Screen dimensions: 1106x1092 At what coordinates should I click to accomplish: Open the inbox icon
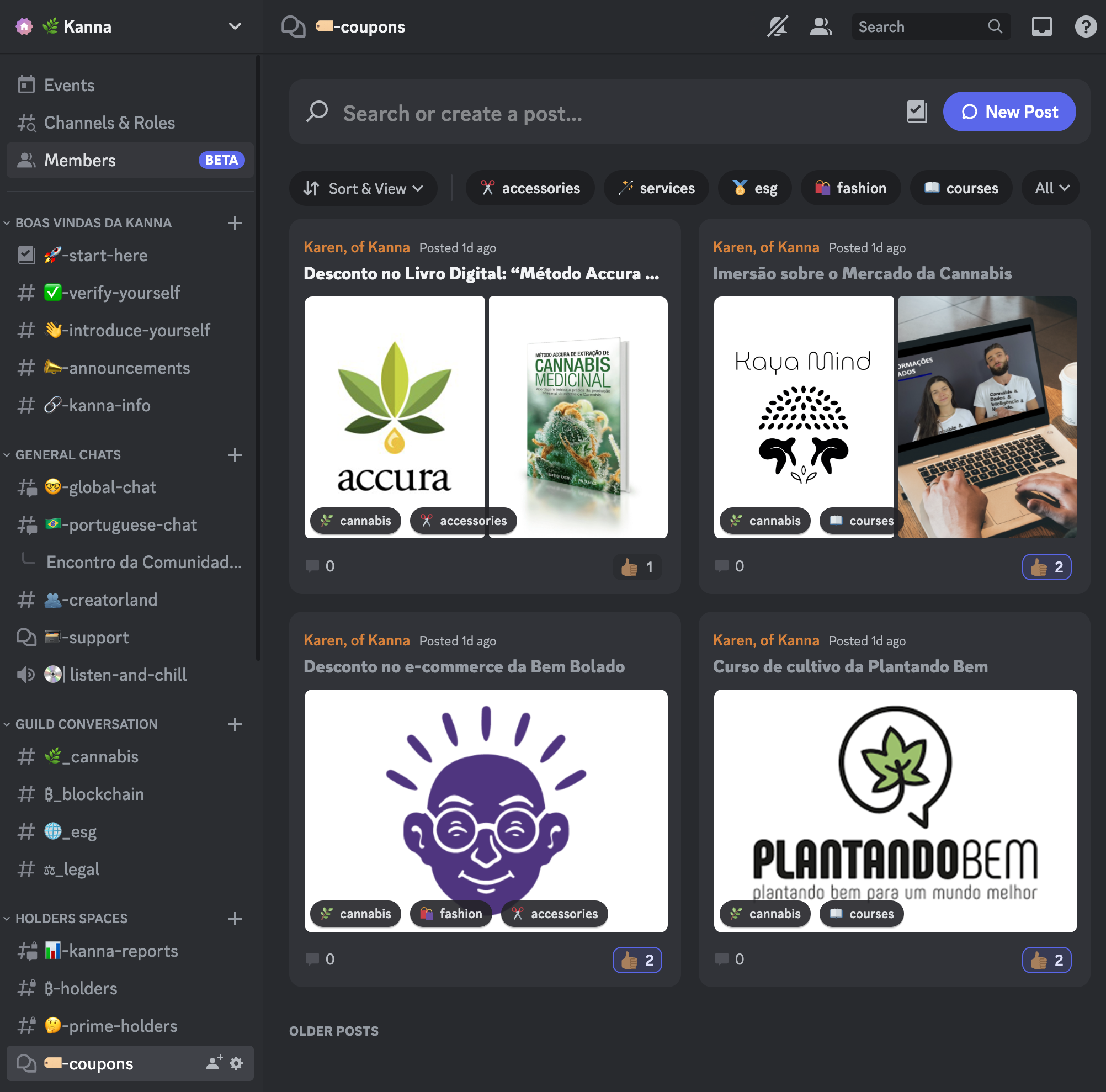pos(1041,26)
